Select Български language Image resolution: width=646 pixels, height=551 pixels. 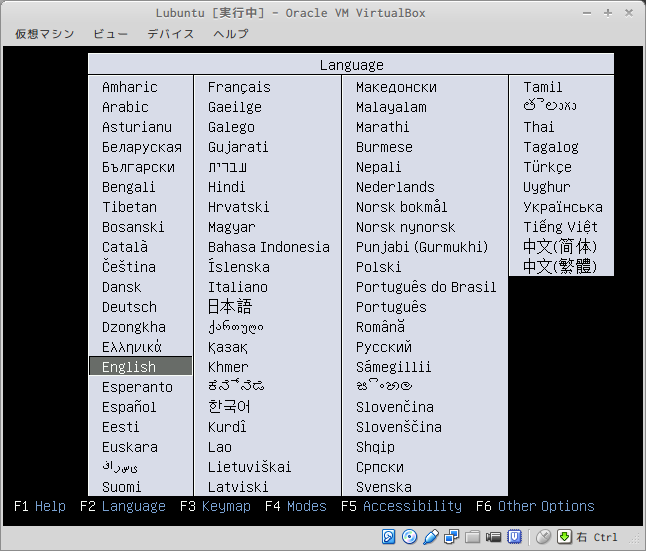coord(138,167)
